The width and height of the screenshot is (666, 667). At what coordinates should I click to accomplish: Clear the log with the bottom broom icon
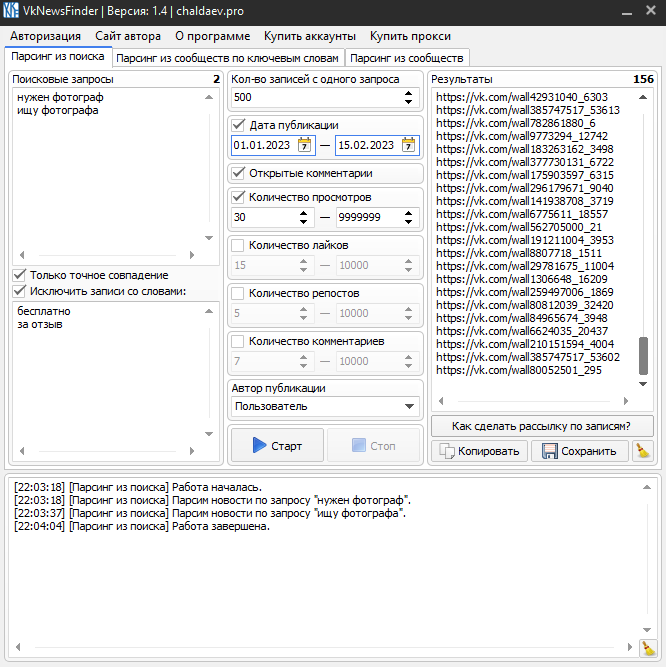[647, 648]
